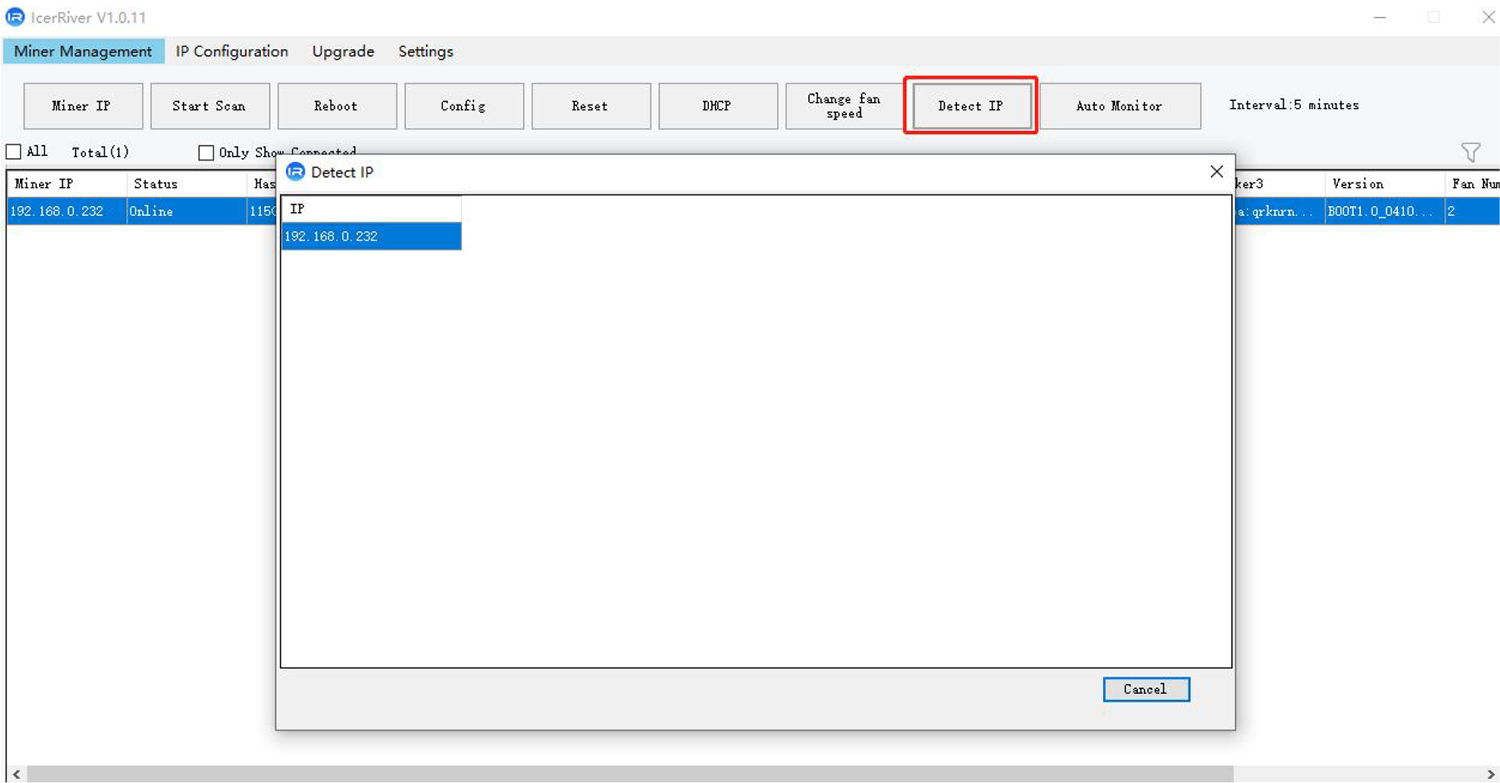The height and width of the screenshot is (783, 1500).
Task: Select the Miner Management tab
Action: click(84, 51)
